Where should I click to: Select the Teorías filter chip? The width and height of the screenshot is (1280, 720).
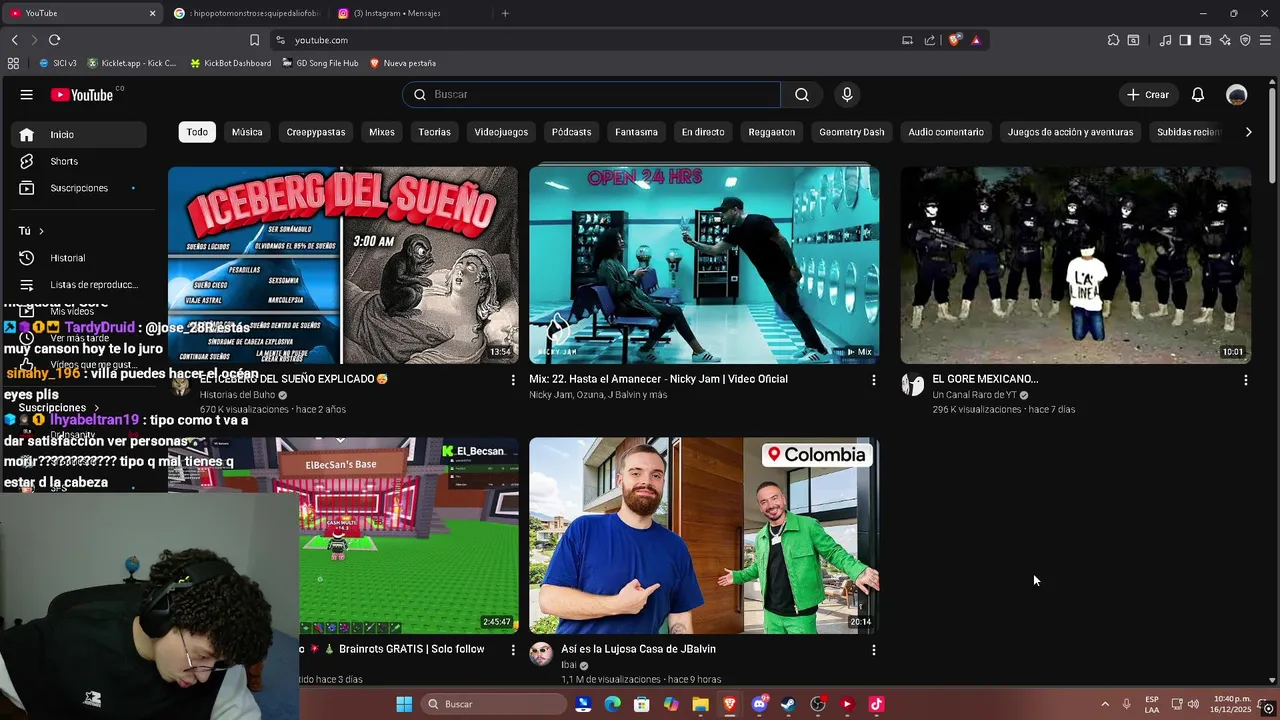435,132
